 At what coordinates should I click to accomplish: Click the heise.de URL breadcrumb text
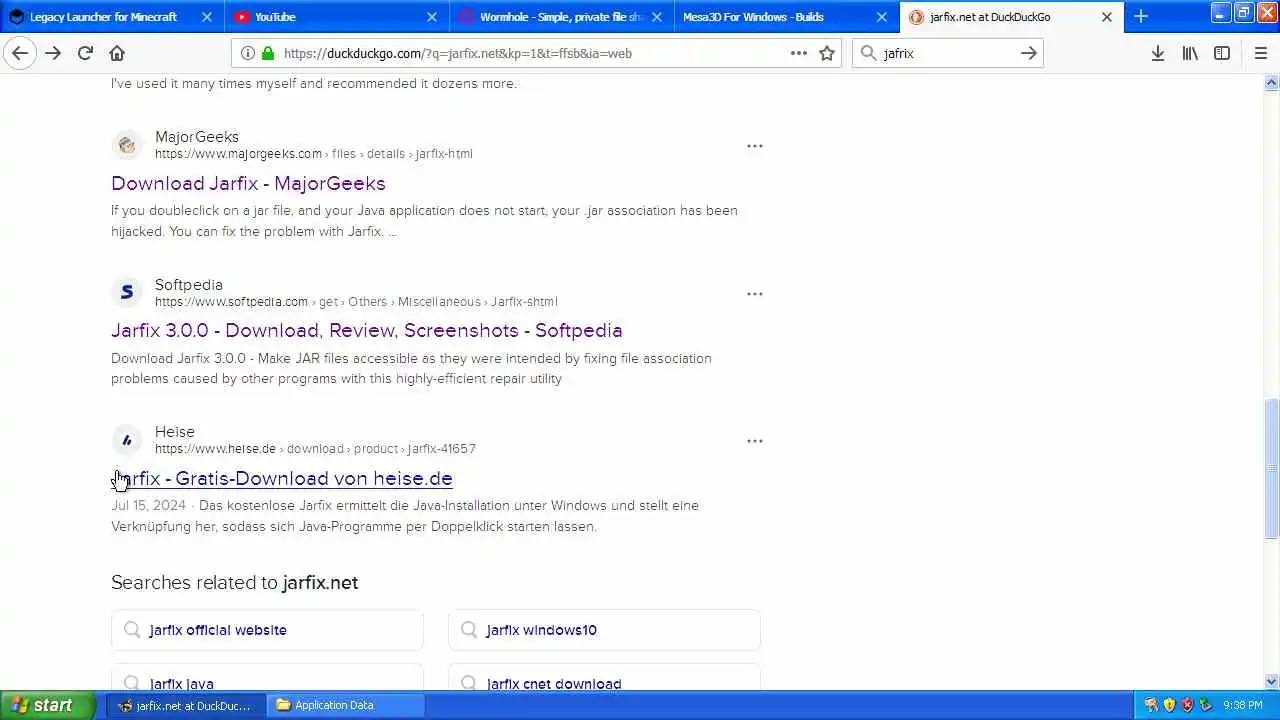tap(315, 449)
